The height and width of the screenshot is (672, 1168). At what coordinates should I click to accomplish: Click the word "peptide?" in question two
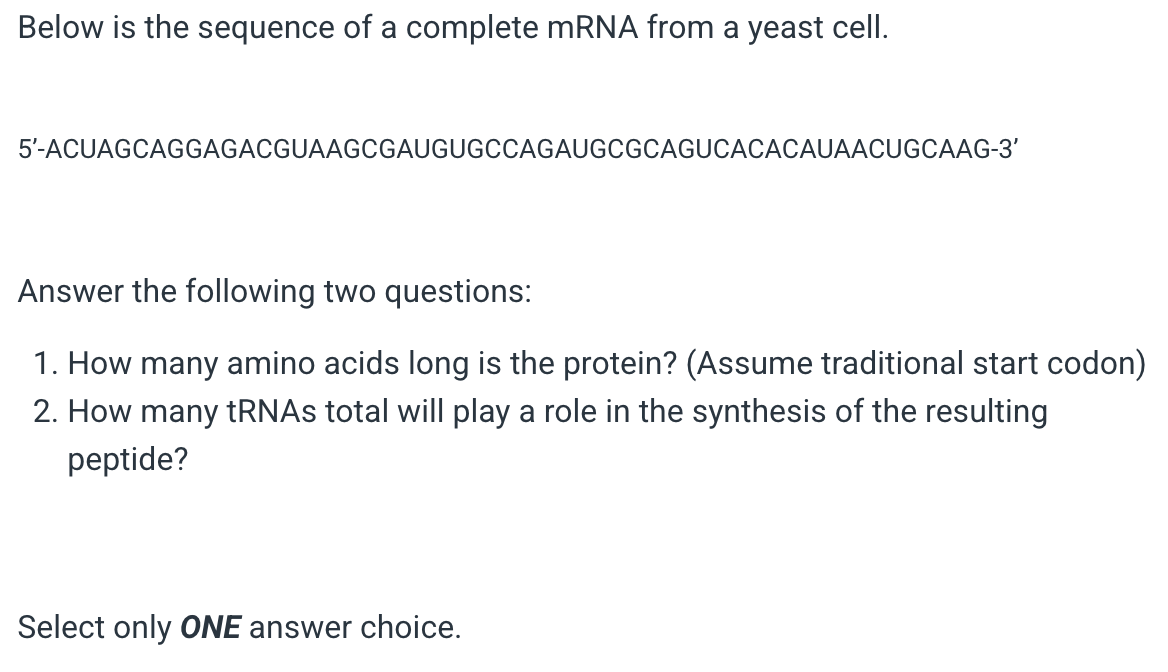(128, 460)
